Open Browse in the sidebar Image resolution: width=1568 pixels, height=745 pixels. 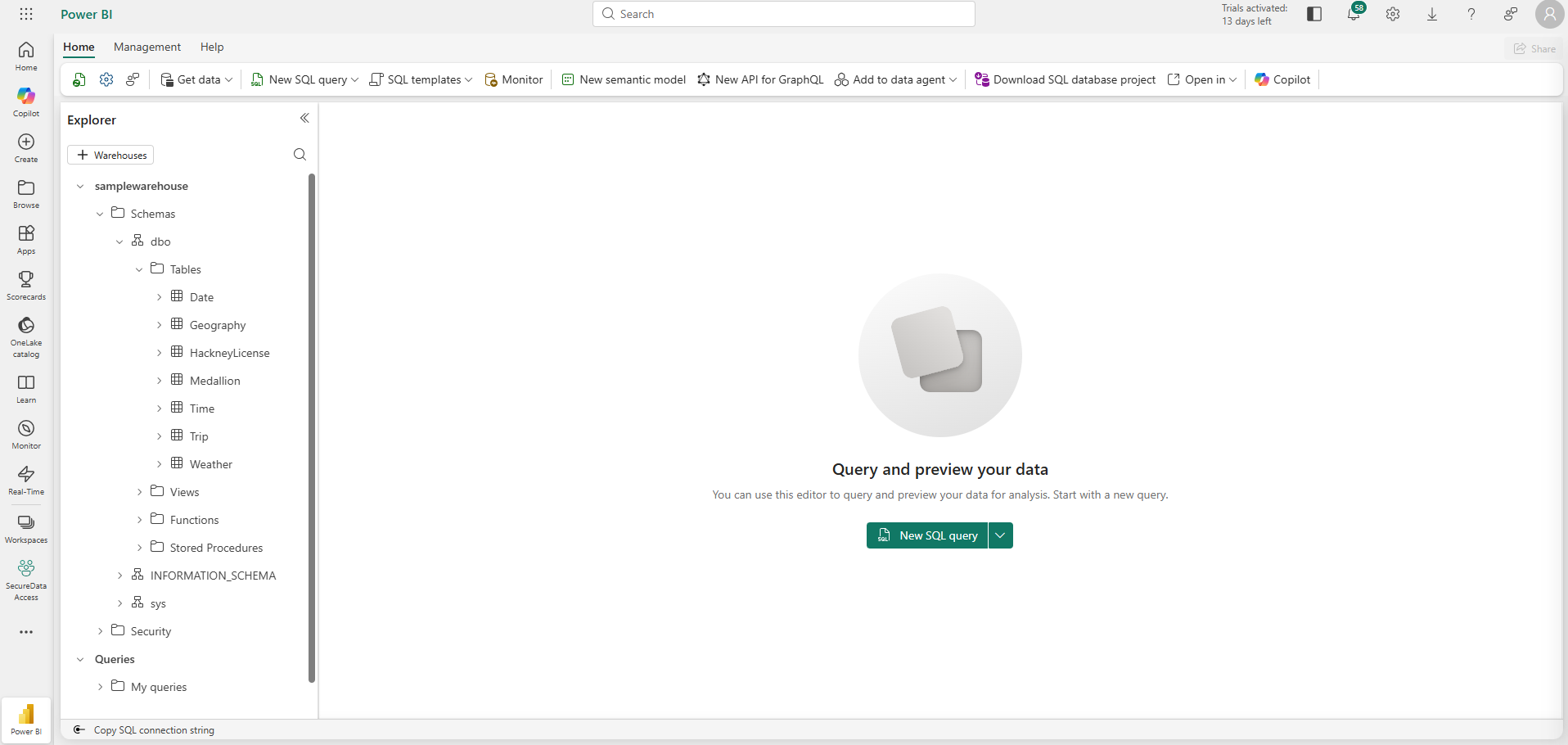26,194
